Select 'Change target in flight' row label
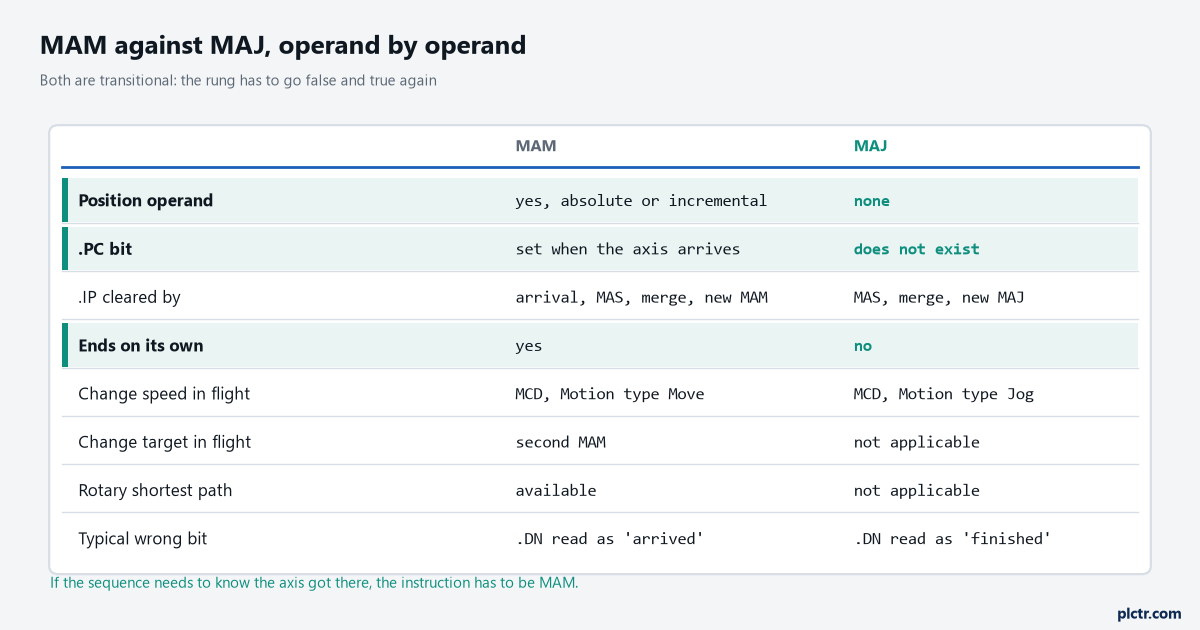This screenshot has height=630, width=1200. (165, 442)
